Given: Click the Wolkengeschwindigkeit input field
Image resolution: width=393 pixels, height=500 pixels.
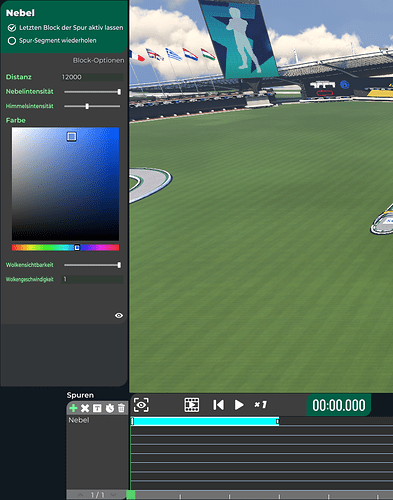Looking at the screenshot, I should point(92,279).
